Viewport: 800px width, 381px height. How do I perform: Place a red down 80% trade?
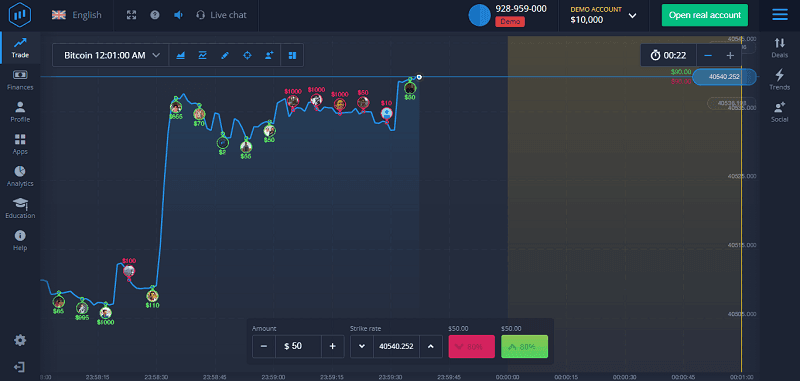[471, 346]
